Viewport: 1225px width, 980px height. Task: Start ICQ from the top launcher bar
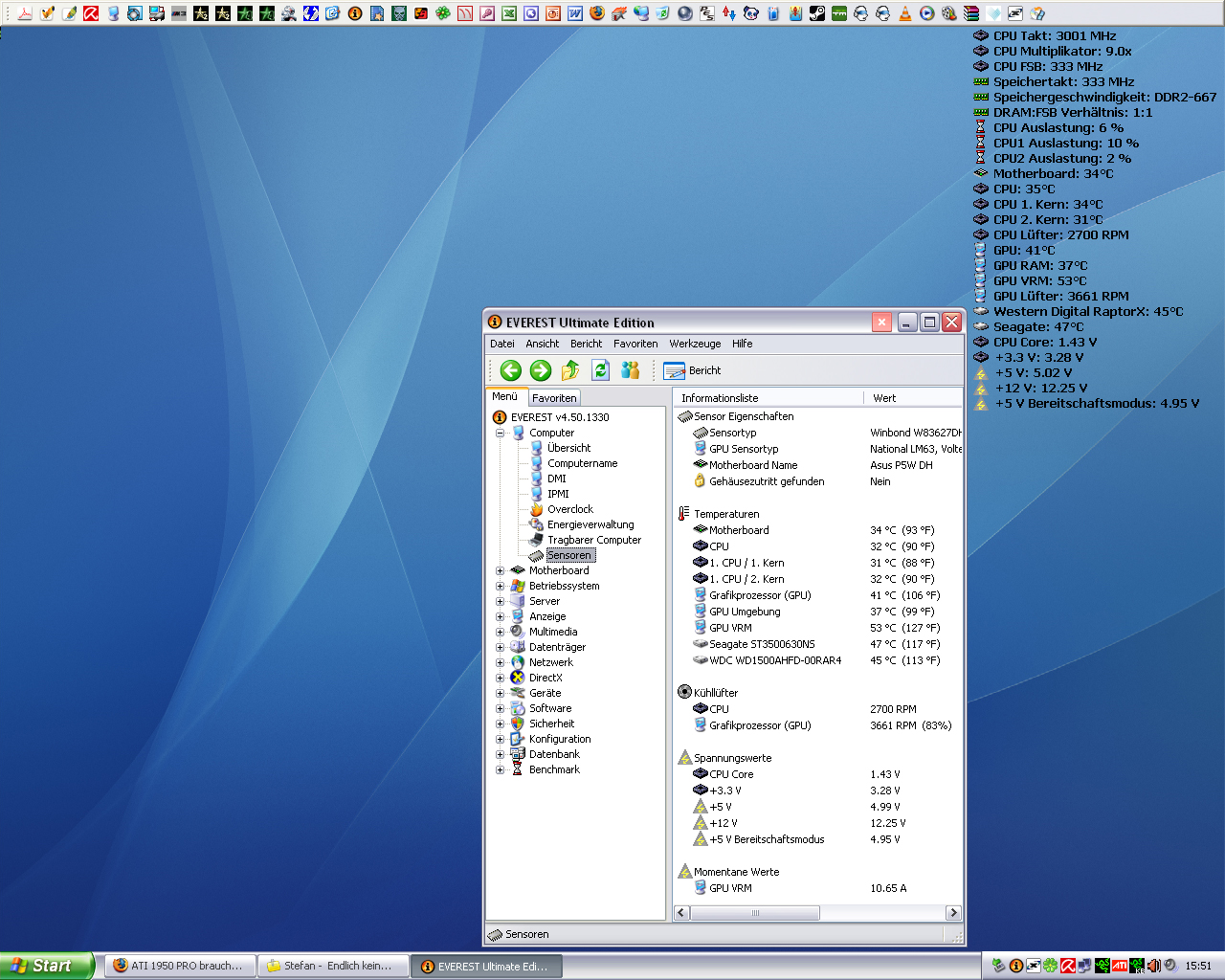point(443,13)
